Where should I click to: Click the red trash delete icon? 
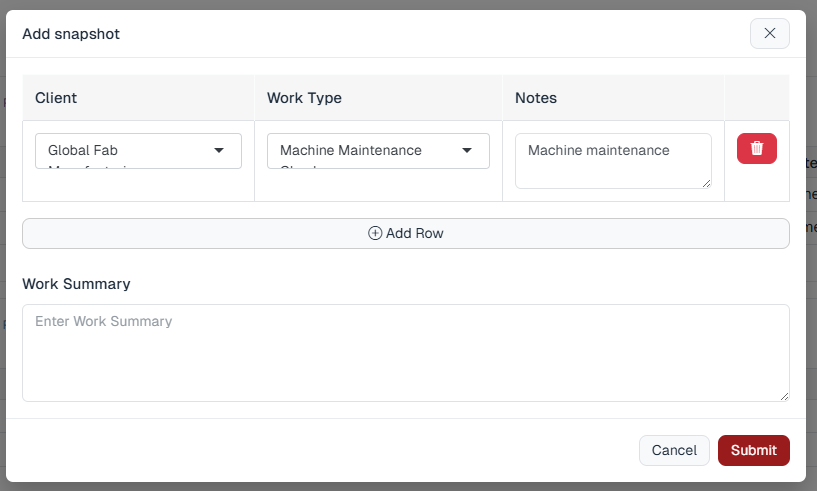coord(756,148)
